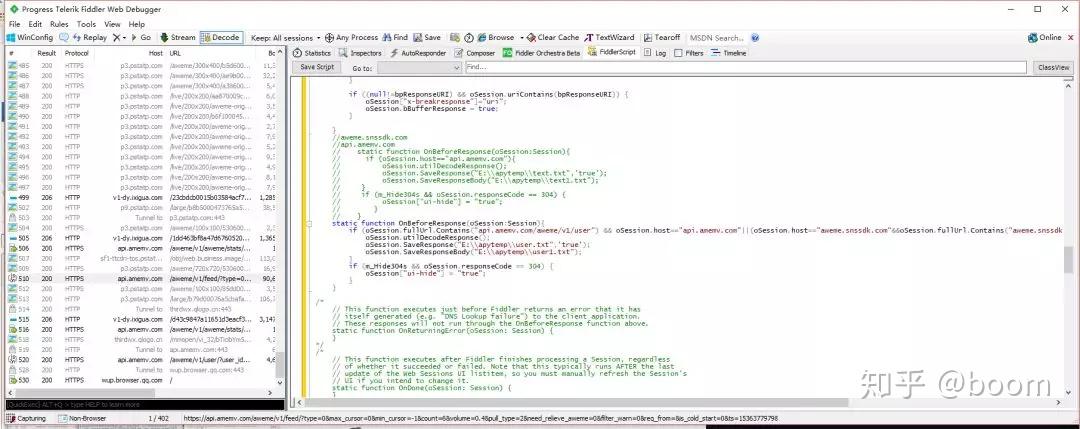Click the camera screenshot icon
1080x429 pixels.
tap(455, 37)
